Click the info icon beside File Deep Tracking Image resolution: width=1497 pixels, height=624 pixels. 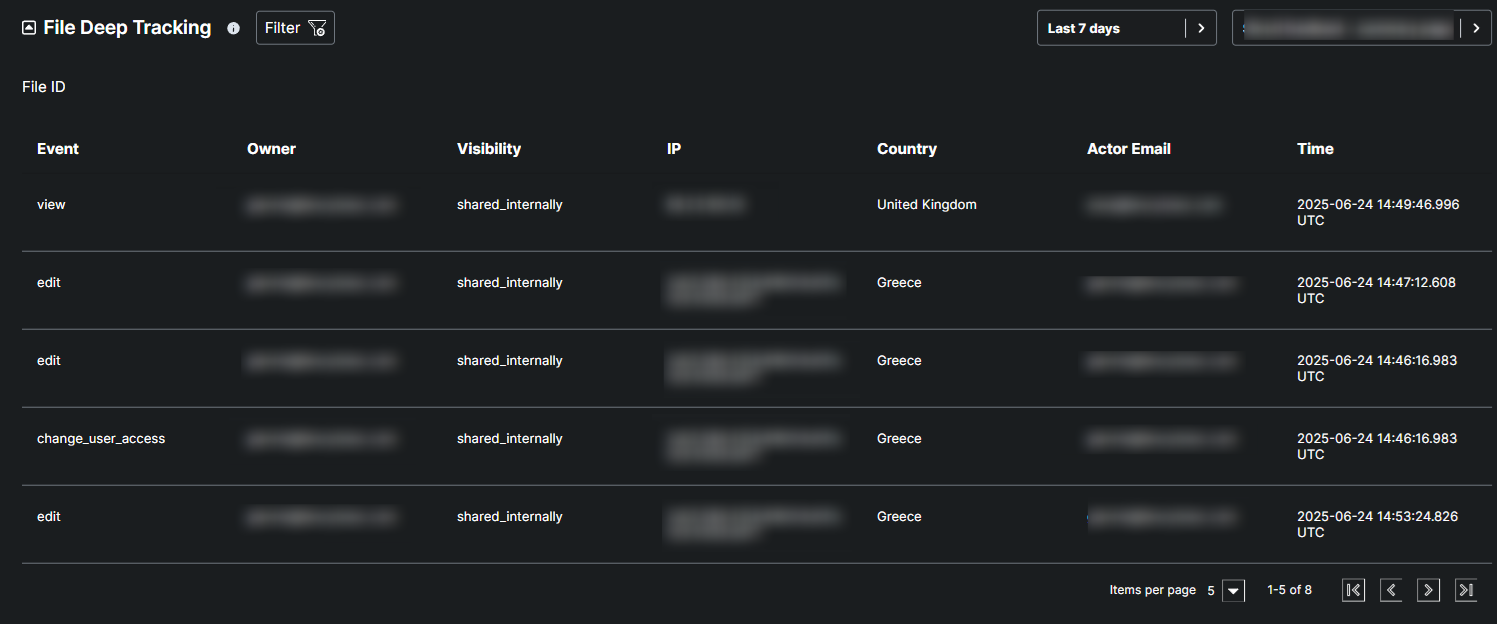pos(233,28)
